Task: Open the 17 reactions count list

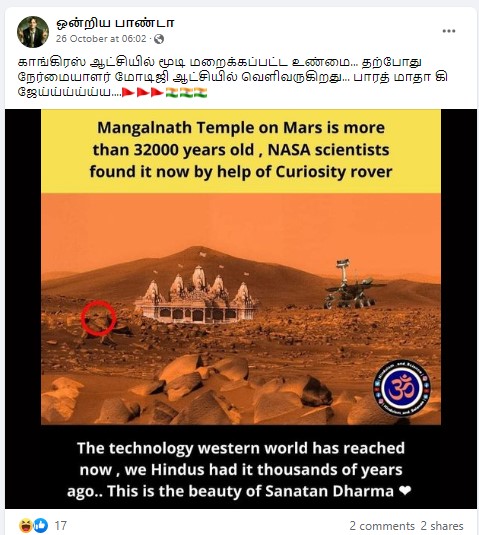Action: (x=61, y=525)
